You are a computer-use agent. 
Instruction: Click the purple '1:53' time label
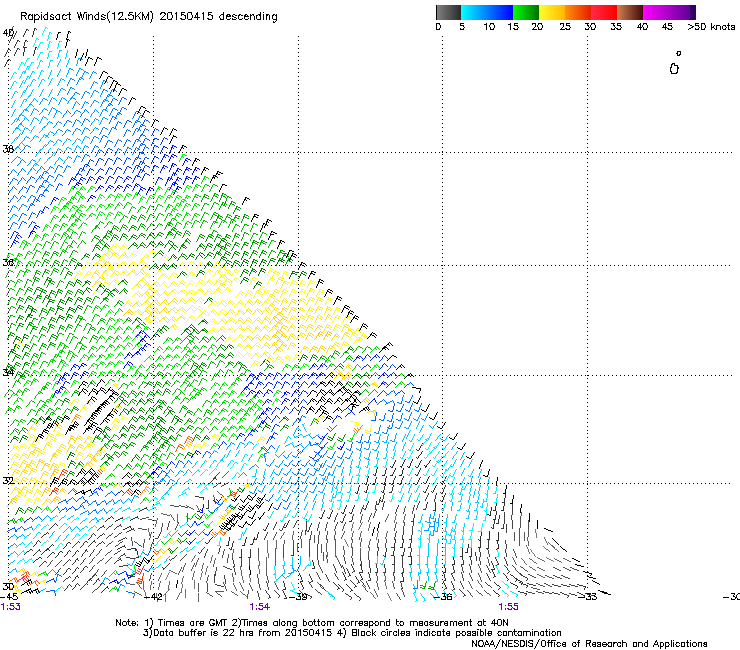pyautogui.click(x=10, y=607)
